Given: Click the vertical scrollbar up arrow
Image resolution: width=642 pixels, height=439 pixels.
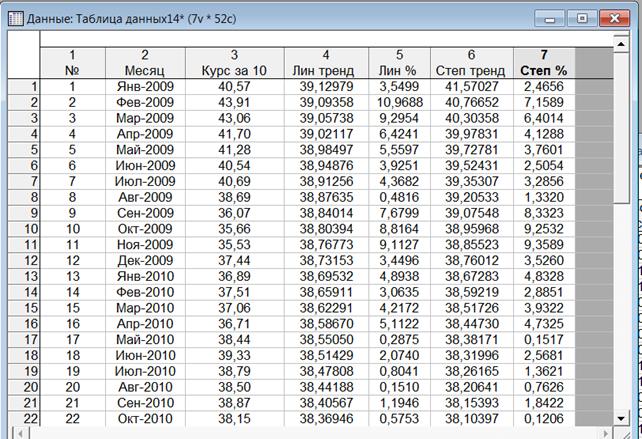Looking at the screenshot, I should [x=621, y=43].
